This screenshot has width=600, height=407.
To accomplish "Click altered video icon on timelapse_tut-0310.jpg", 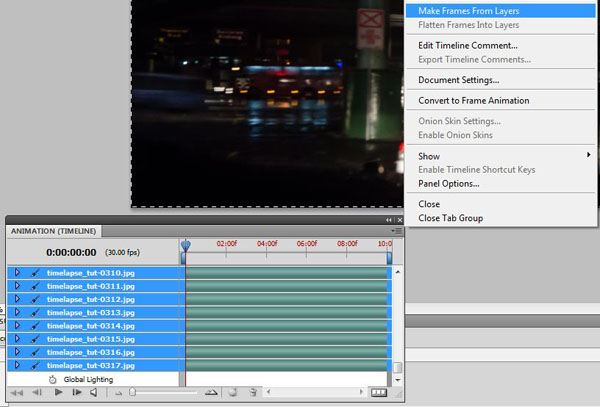I will coord(35,273).
